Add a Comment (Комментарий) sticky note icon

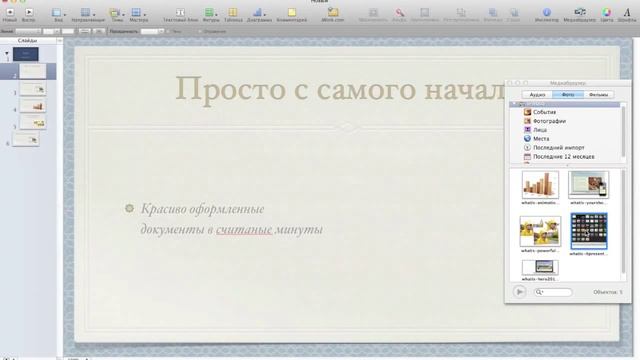pyautogui.click(x=291, y=13)
